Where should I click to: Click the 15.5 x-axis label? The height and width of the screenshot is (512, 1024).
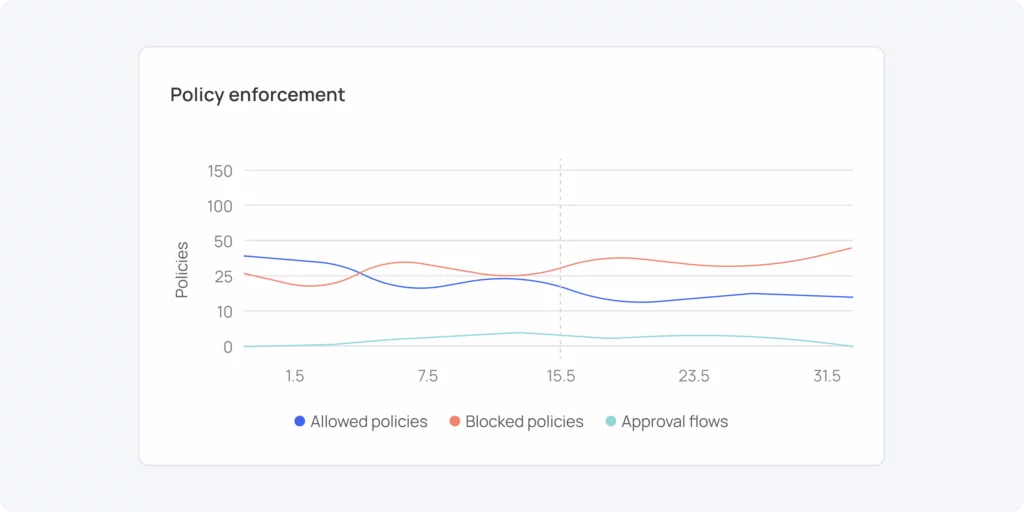560,377
